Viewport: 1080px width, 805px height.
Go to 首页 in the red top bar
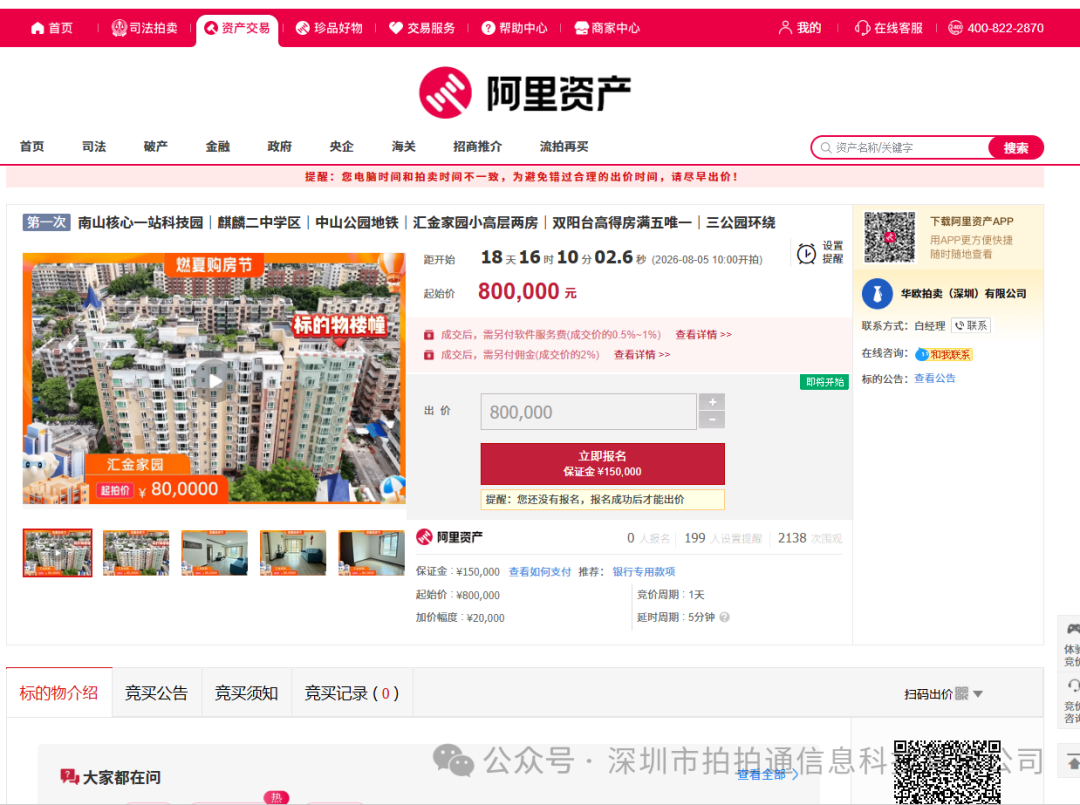[52, 28]
